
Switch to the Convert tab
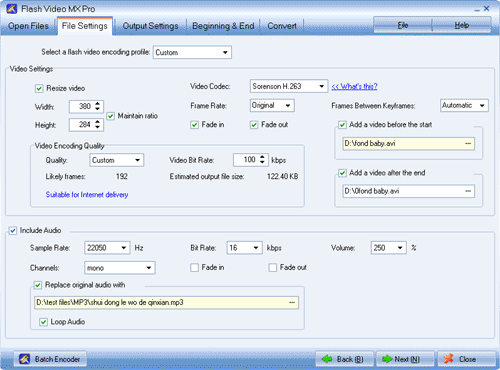(282, 26)
